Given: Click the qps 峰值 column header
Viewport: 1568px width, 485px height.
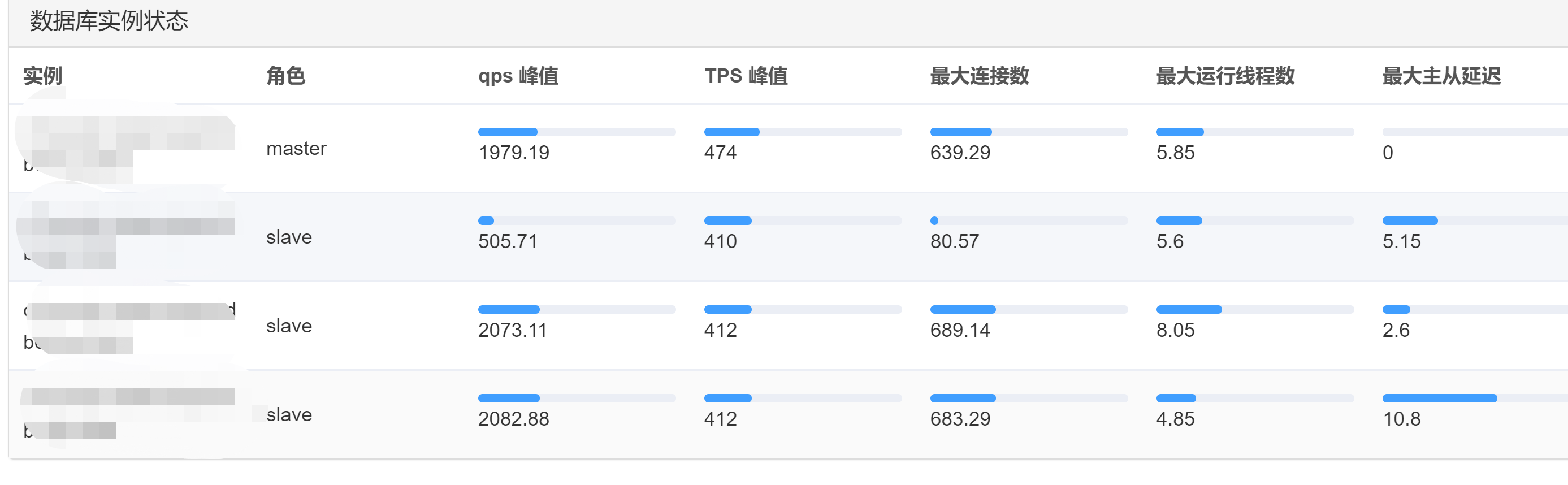Looking at the screenshot, I should point(518,76).
